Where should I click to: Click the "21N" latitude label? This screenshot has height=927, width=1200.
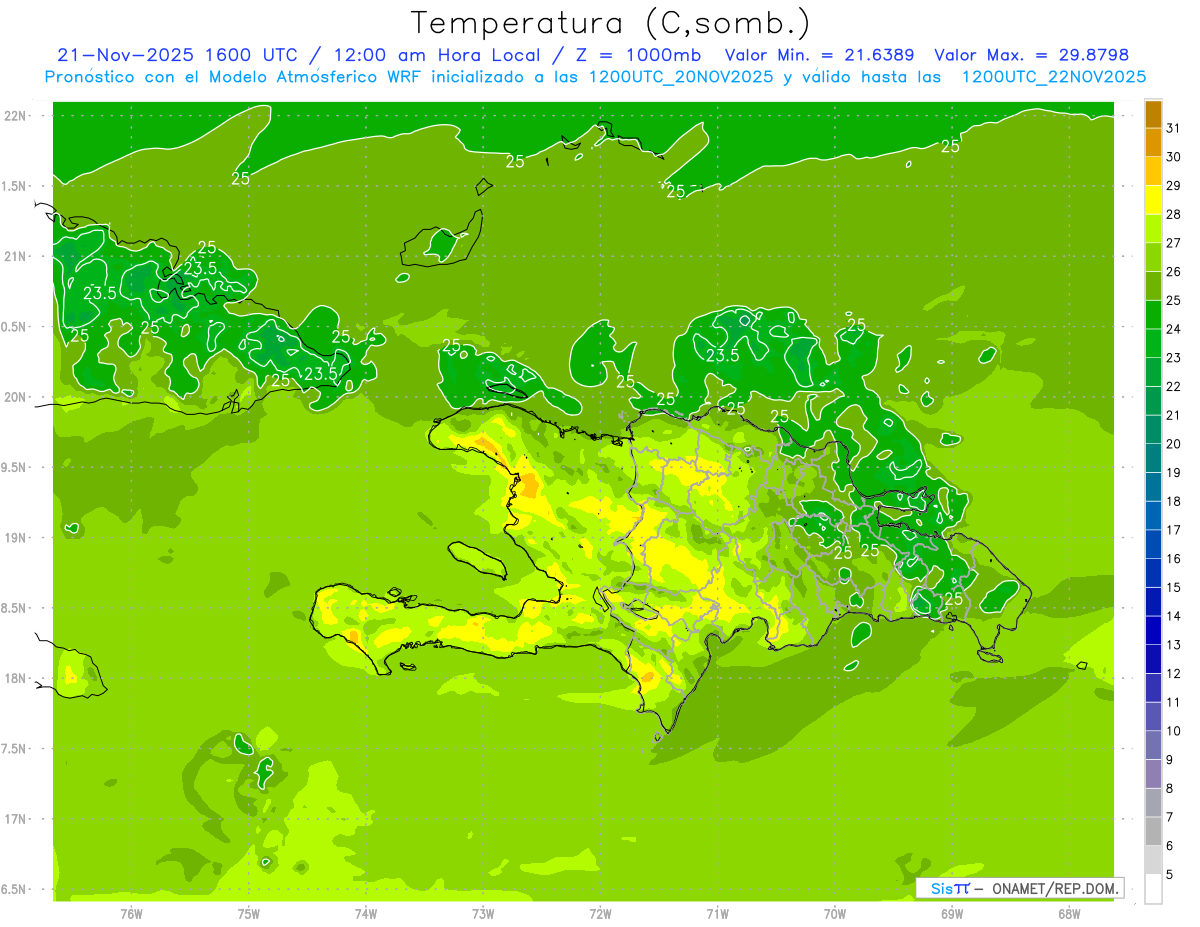15,257
